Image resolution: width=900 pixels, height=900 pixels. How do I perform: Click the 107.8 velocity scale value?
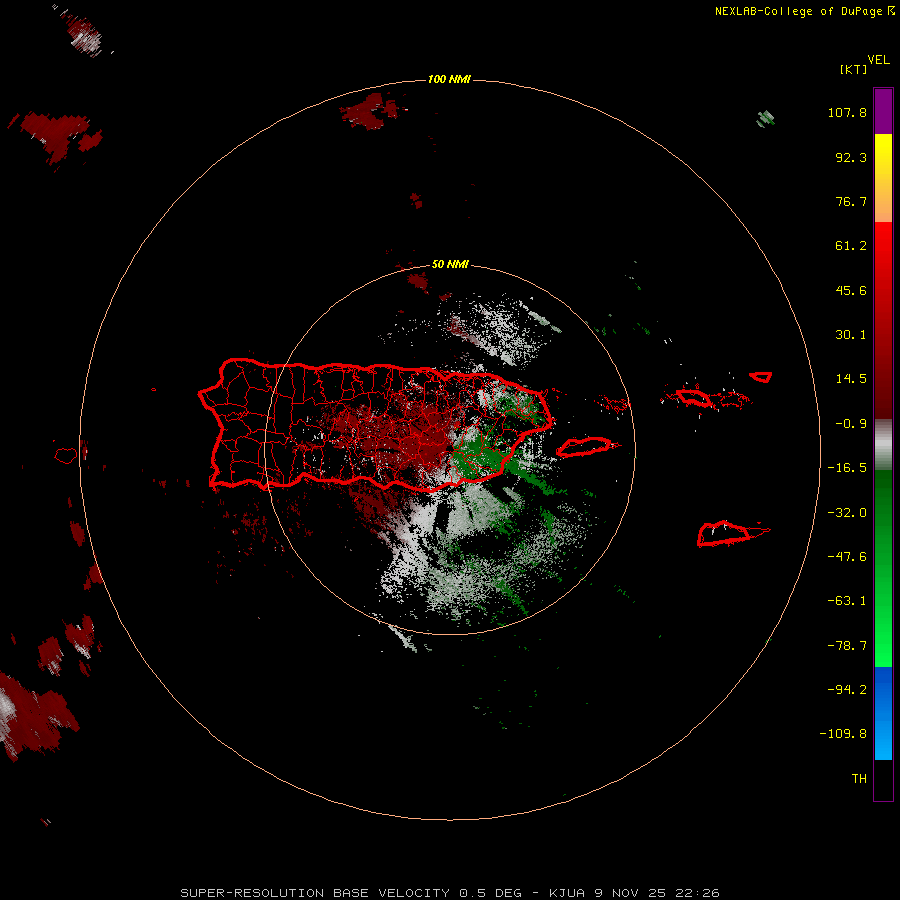coord(847,112)
